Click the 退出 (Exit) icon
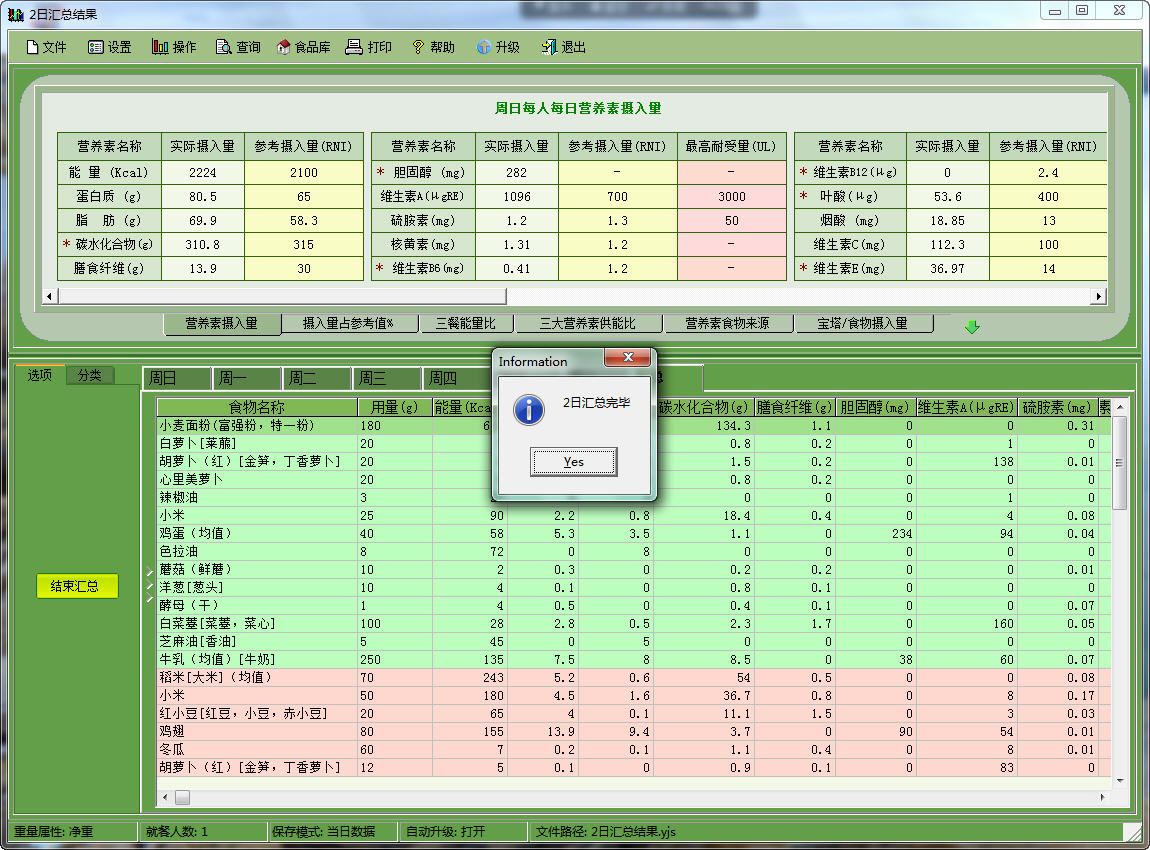 [x=549, y=47]
